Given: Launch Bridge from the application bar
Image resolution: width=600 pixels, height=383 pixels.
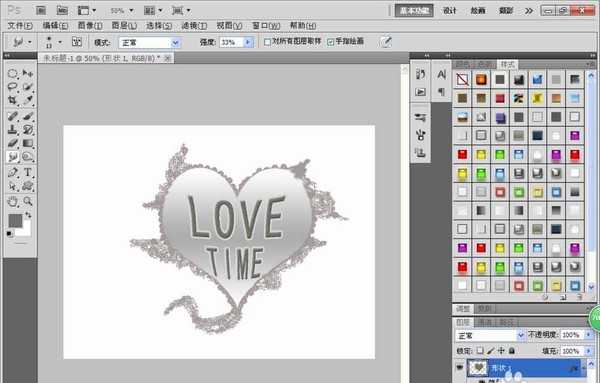Looking at the screenshot, I should [x=41, y=10].
